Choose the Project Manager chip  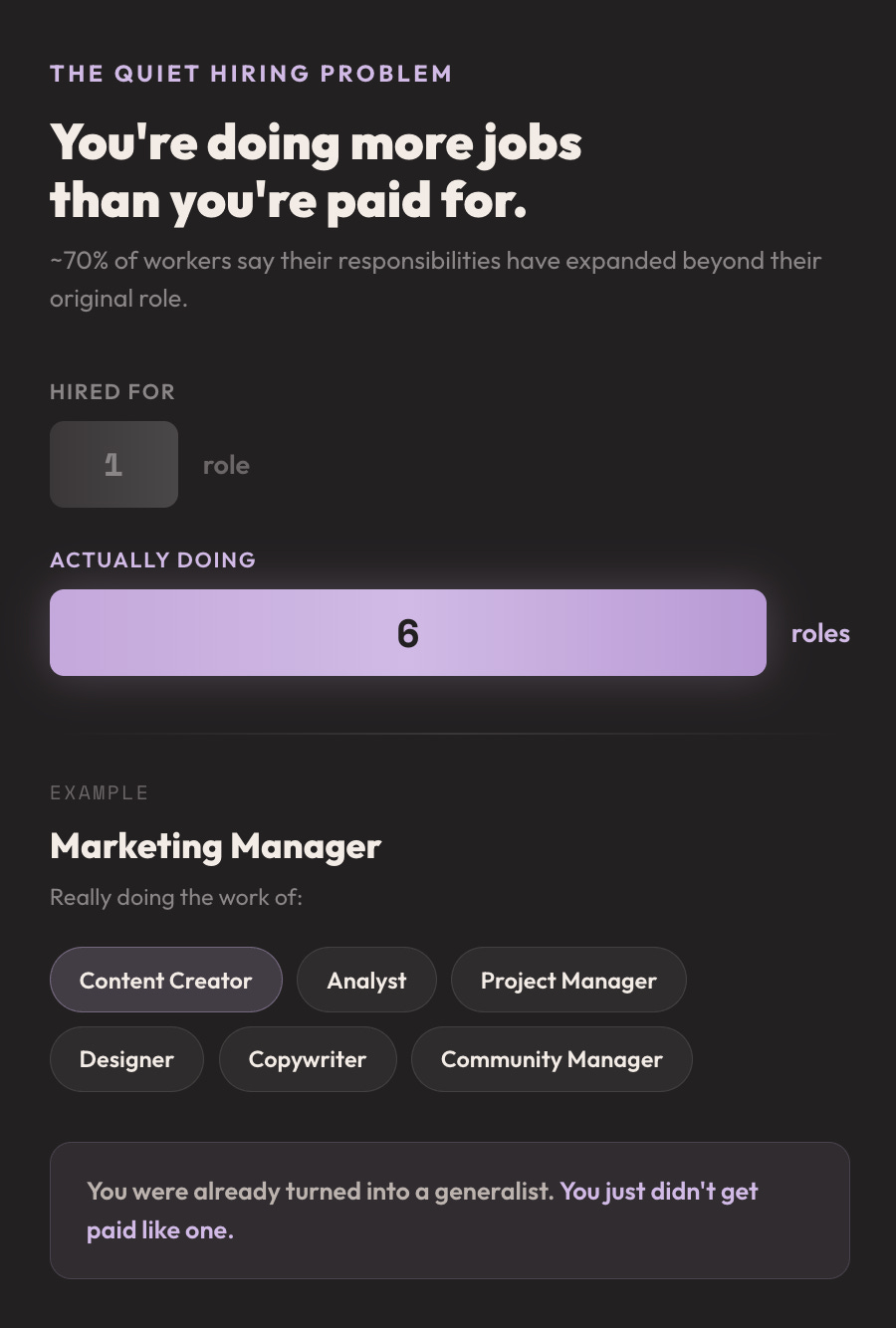(x=568, y=980)
